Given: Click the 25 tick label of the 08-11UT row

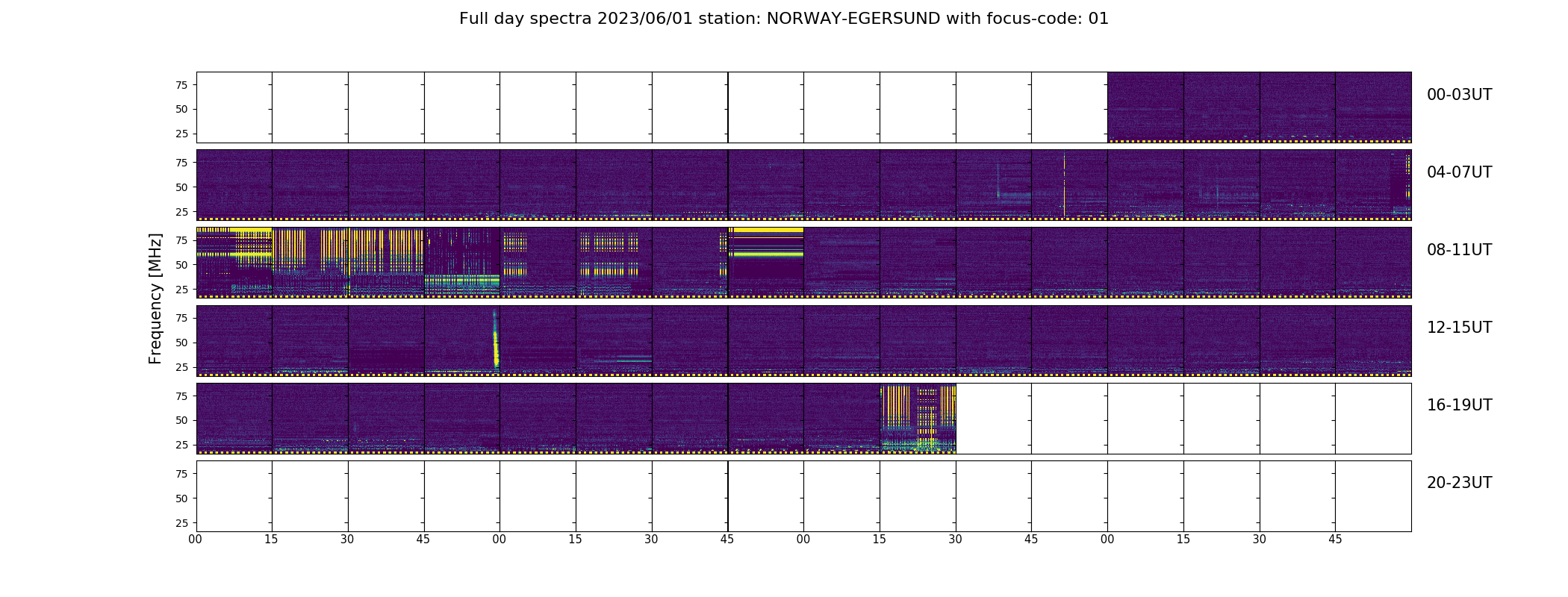Looking at the screenshot, I should pos(181,290).
